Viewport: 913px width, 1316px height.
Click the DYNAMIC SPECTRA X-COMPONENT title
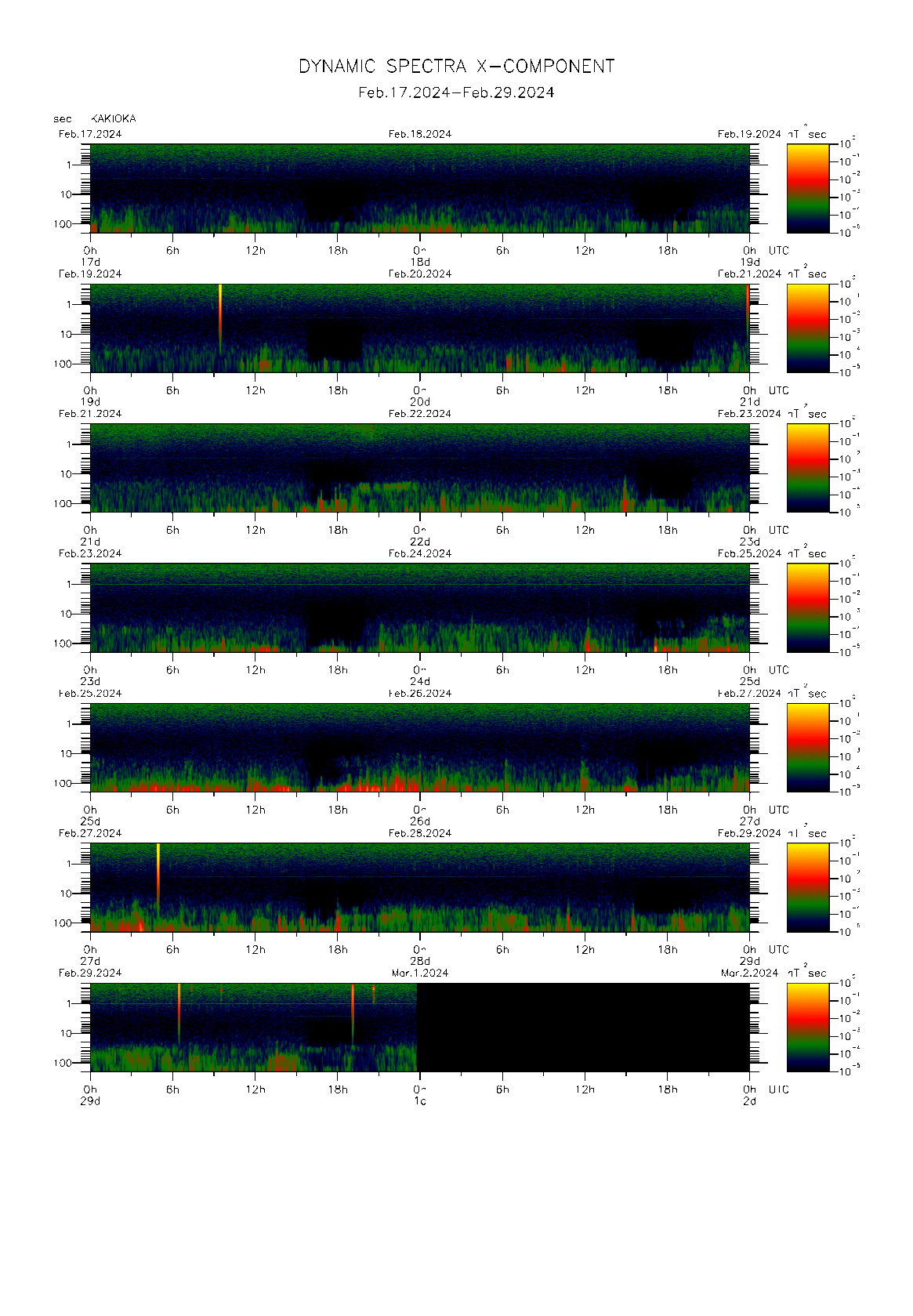[456, 67]
